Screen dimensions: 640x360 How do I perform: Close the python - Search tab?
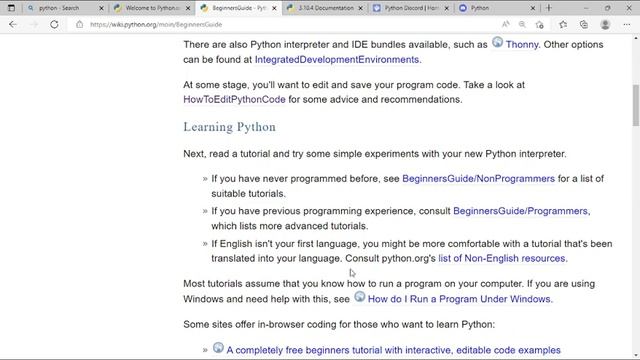(x=102, y=8)
